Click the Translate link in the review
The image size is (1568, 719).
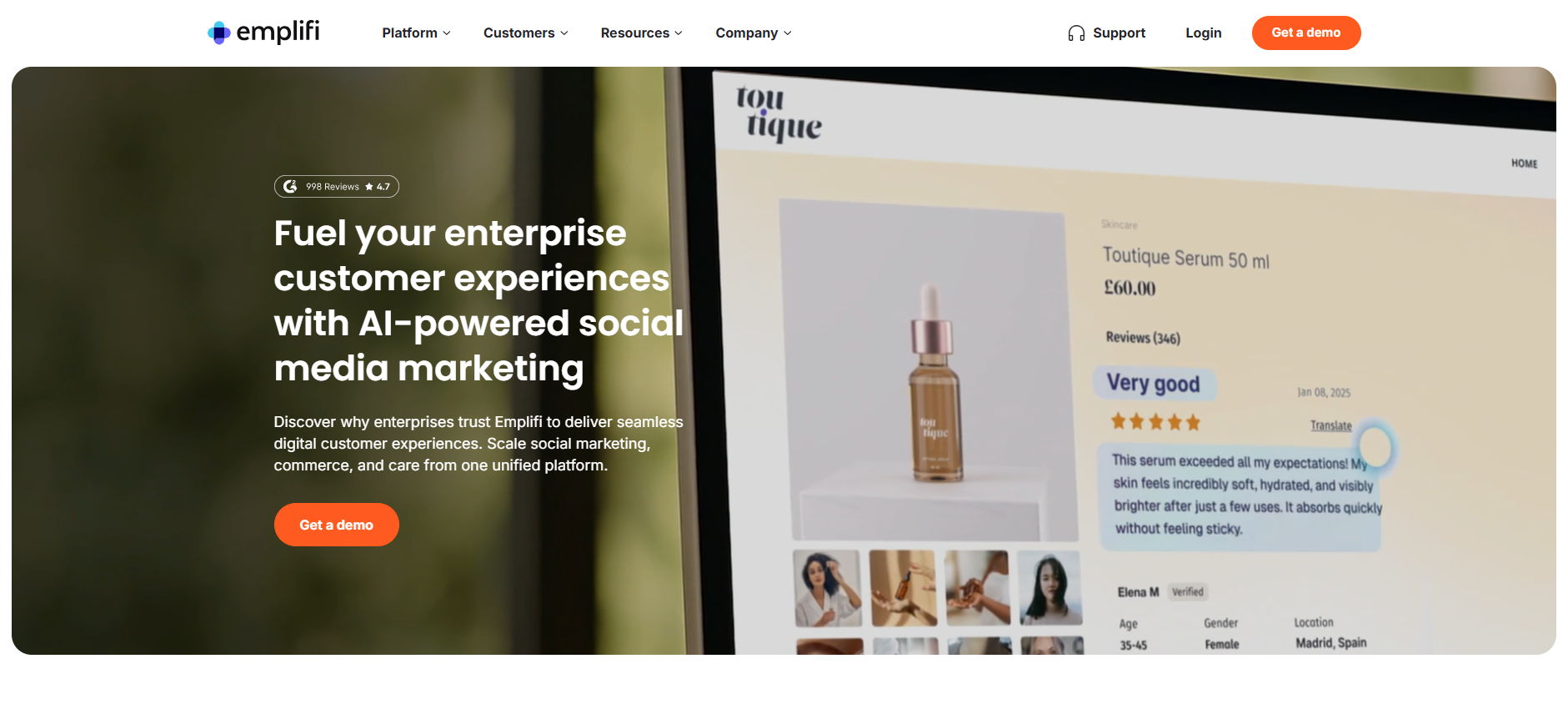pos(1331,425)
